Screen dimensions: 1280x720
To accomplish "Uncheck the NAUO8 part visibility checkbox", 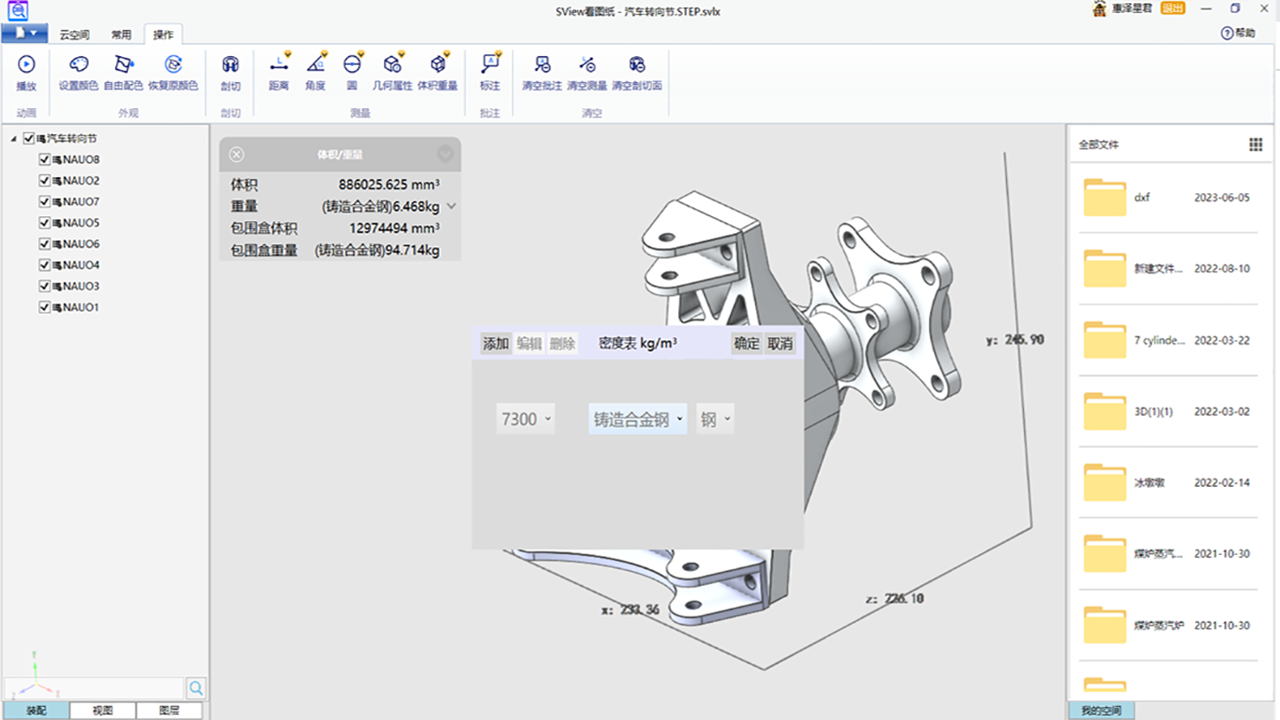I will (42, 159).
